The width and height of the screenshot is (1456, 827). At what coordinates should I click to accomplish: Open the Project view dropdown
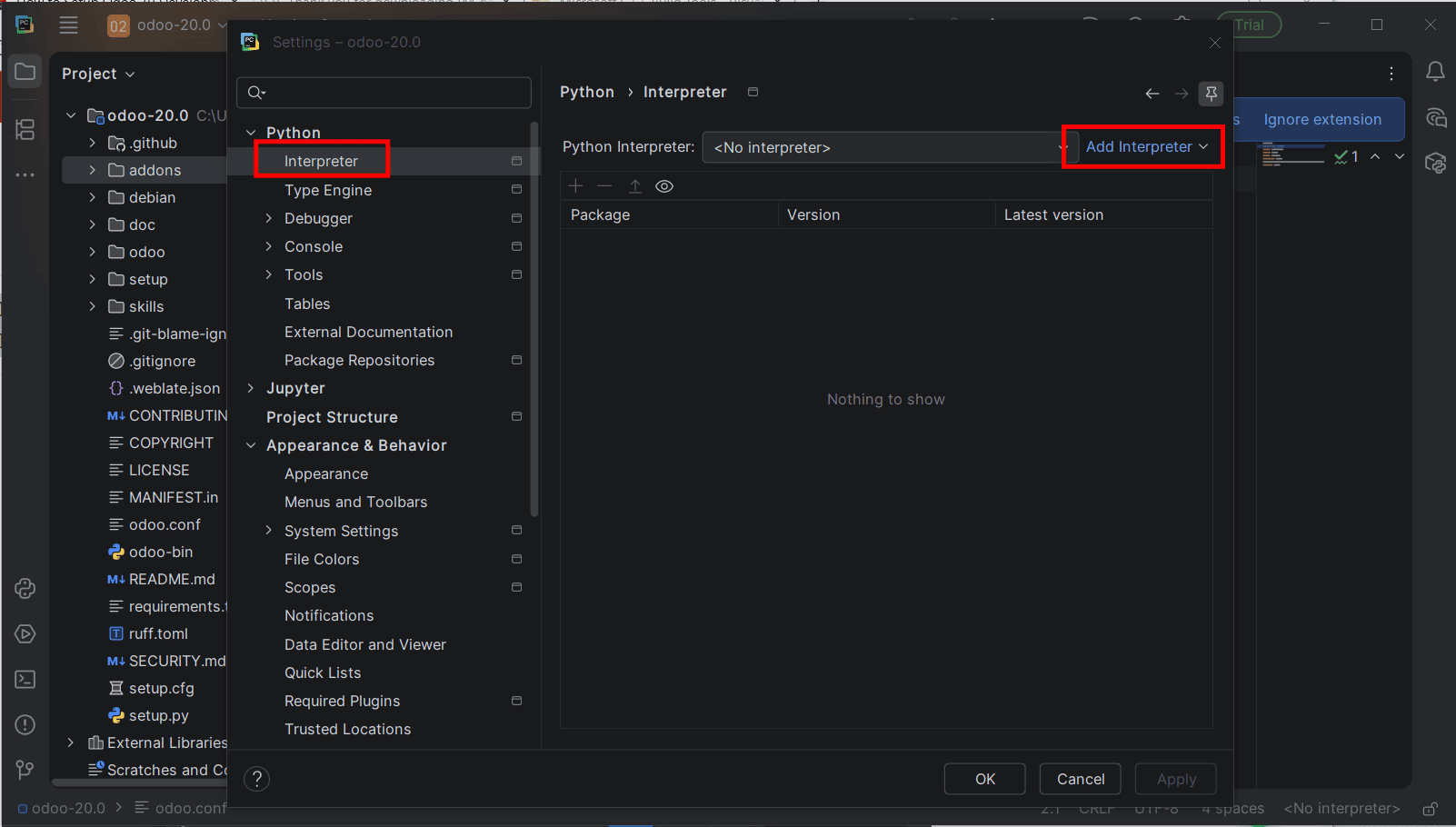click(x=98, y=74)
